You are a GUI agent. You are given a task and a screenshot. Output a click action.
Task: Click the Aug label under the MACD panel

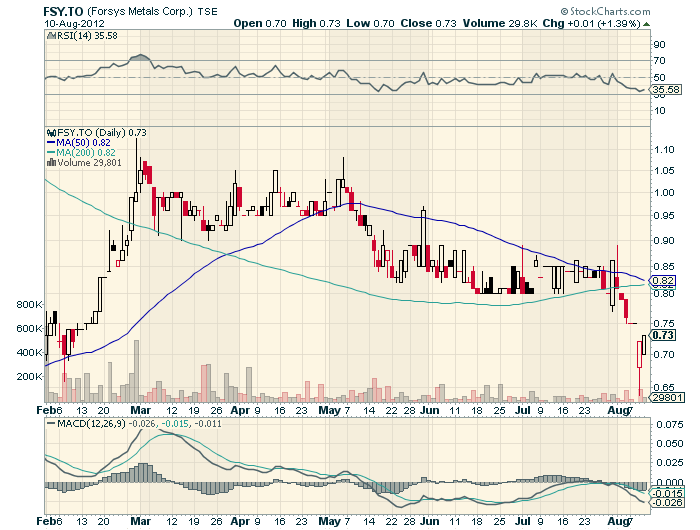[618, 522]
